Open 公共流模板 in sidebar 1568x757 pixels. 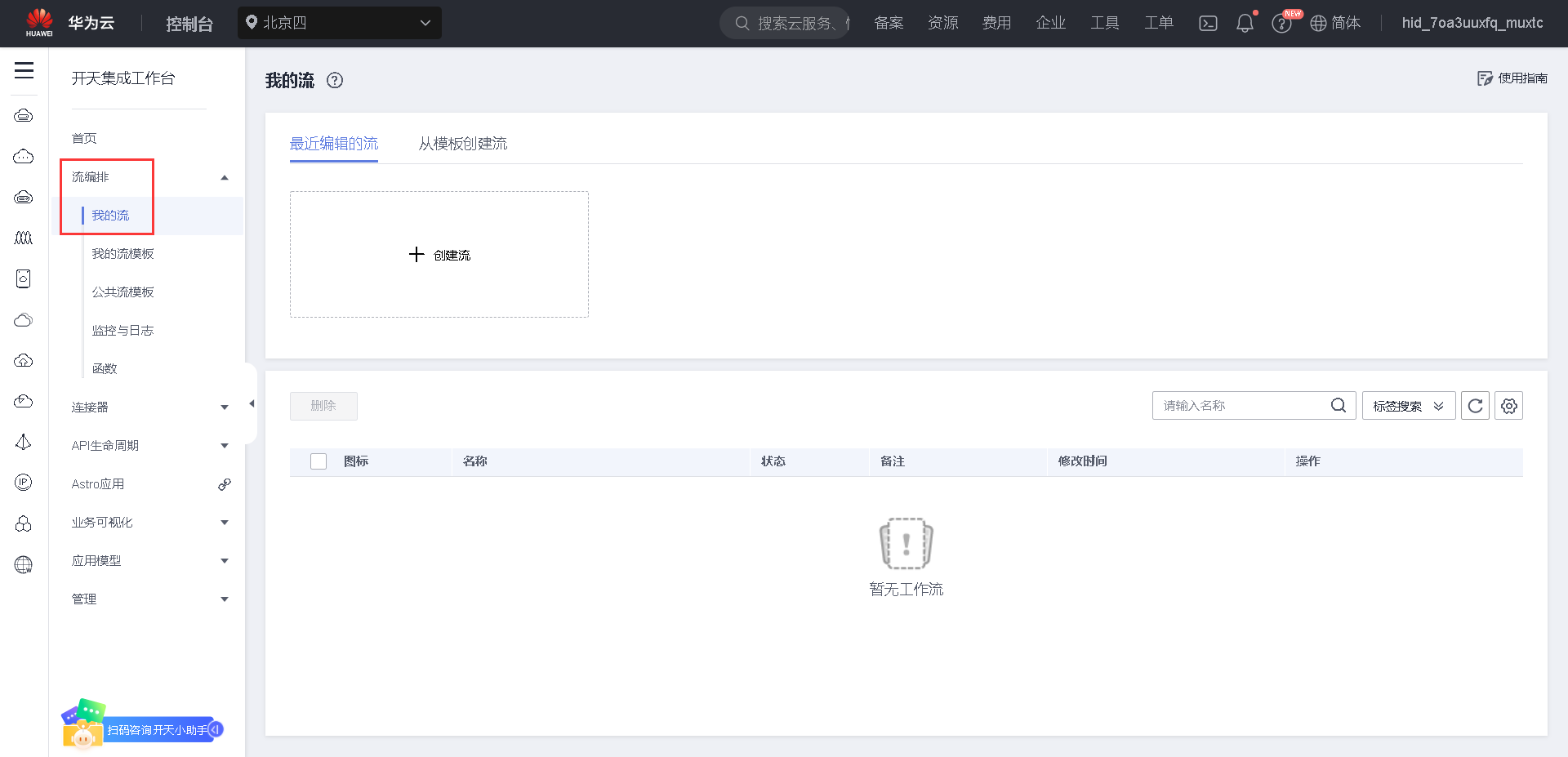[x=122, y=292]
